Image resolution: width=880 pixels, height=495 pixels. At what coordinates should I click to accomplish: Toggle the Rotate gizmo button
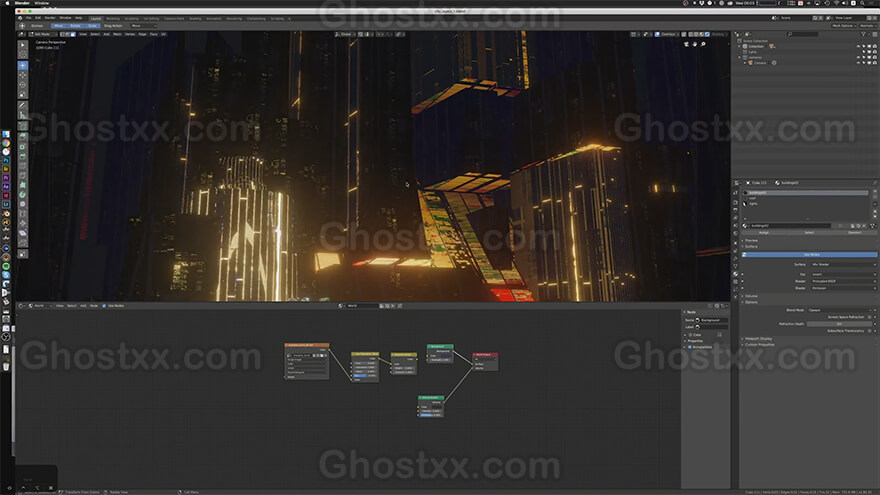coord(75,26)
